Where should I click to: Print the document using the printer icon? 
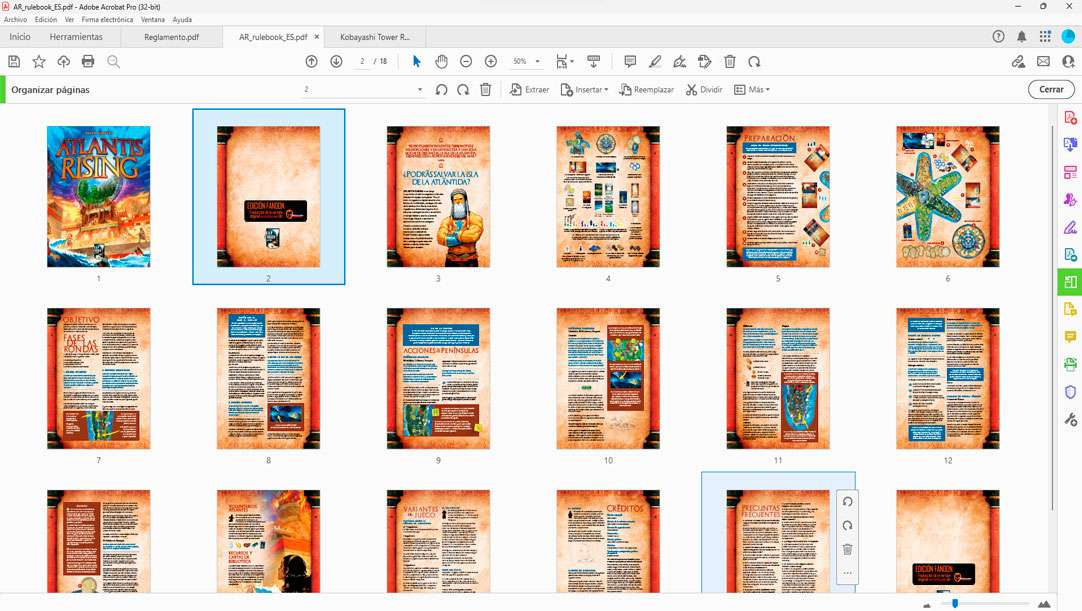pyautogui.click(x=88, y=61)
